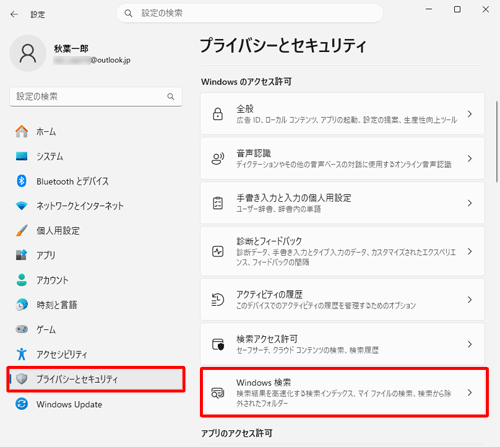The width and height of the screenshot is (500, 447).
Task: Open chevron for 診断とフィードバック
Action: [x=470, y=251]
